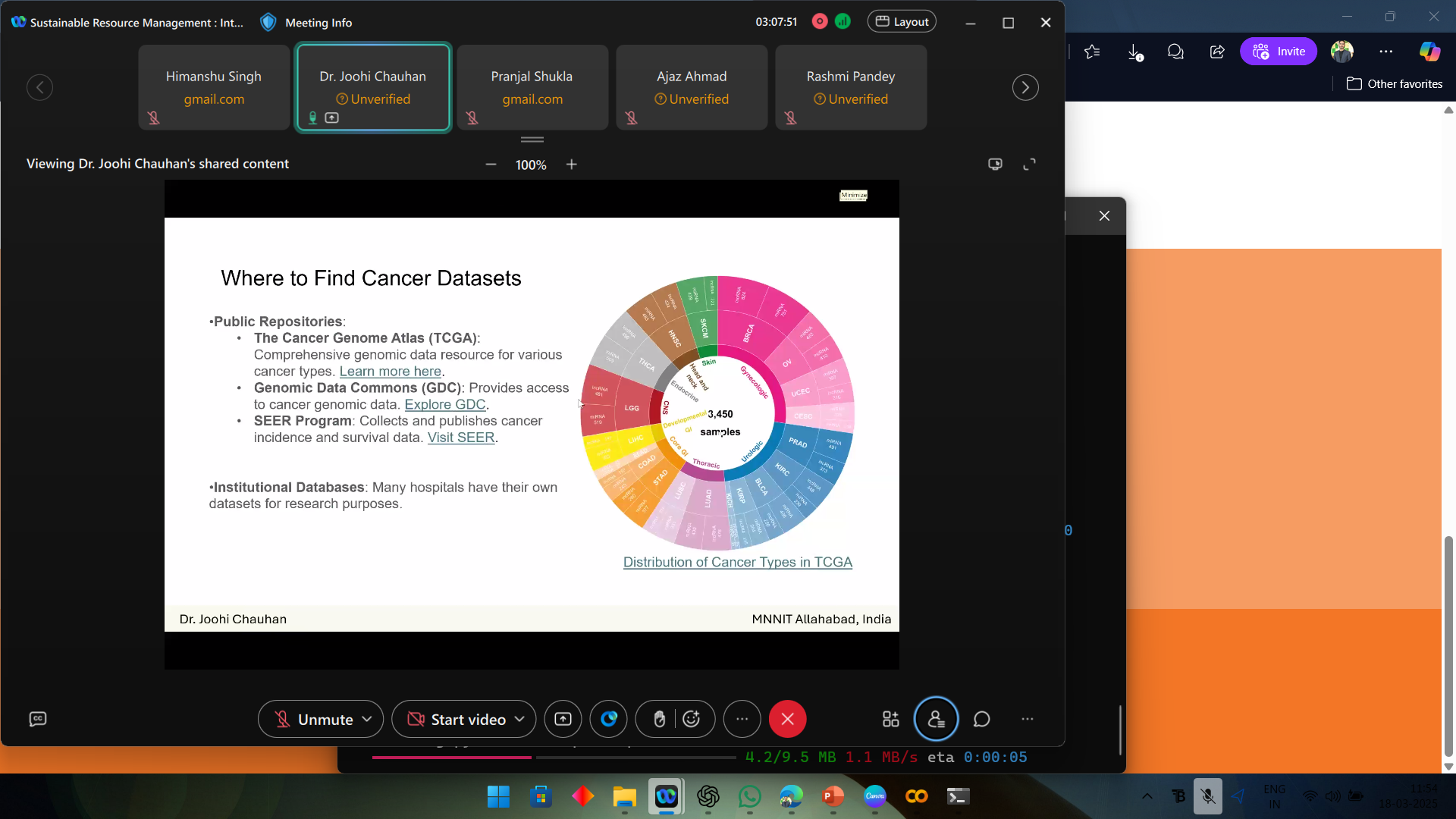
Task: Start video camera
Action: point(457,719)
